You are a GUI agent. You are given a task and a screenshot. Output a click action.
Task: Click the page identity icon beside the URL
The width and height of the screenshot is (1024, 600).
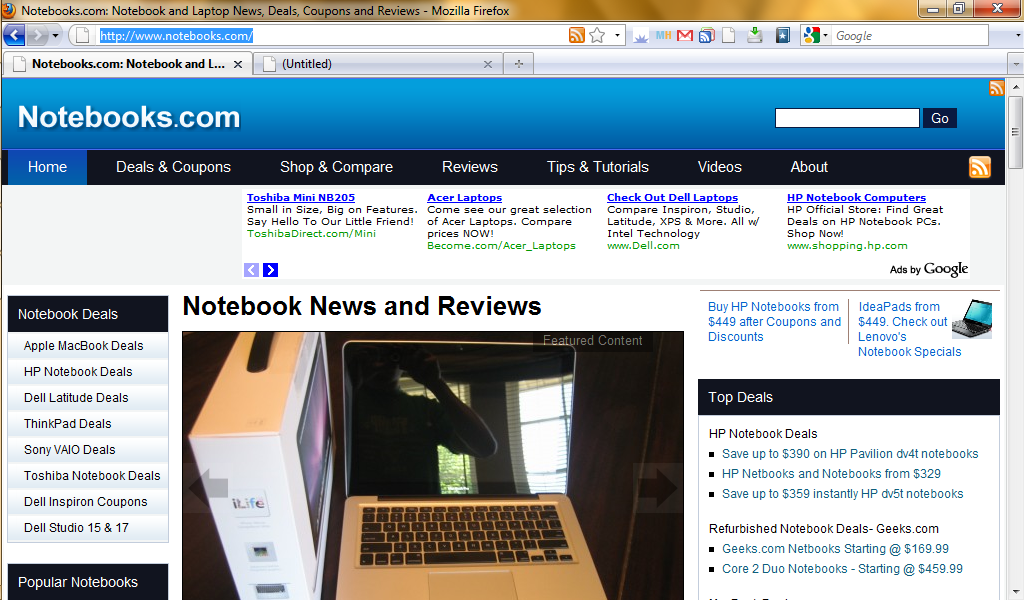pyautogui.click(x=82, y=35)
